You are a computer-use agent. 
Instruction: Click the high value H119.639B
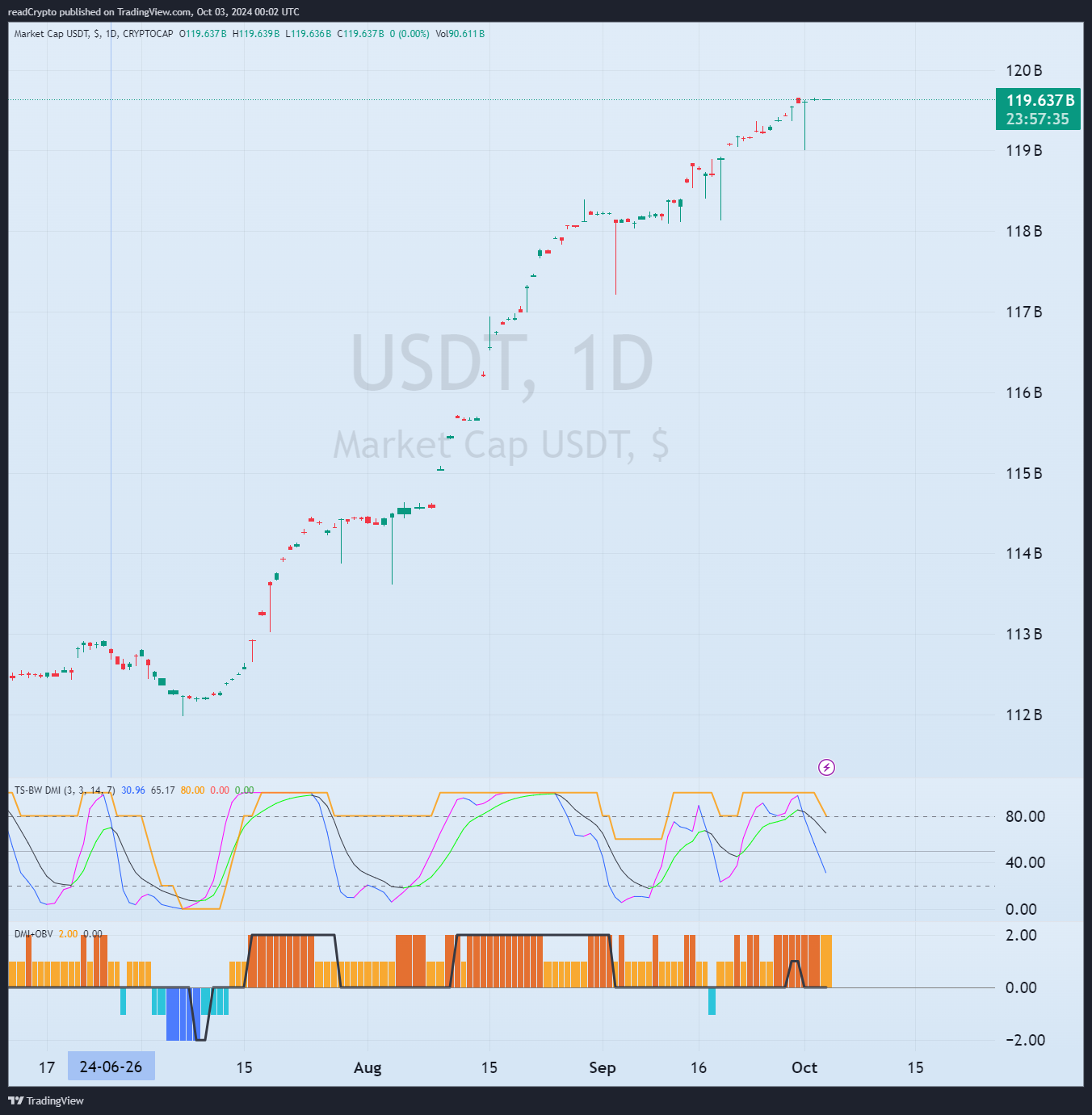click(x=256, y=34)
